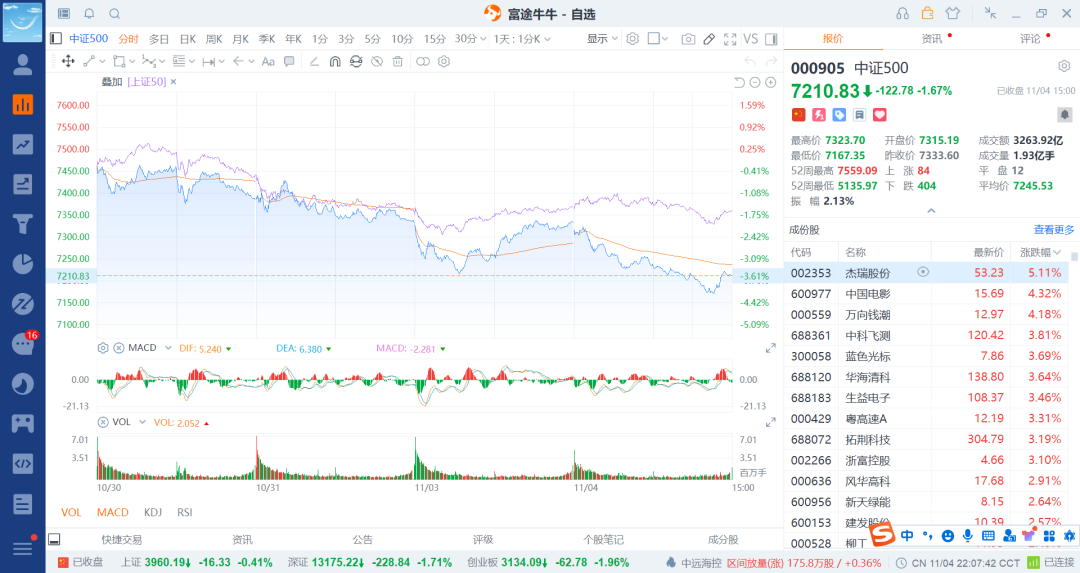1080x573 pixels.
Task: Open the chart layout square dropdown
Action: point(658,39)
